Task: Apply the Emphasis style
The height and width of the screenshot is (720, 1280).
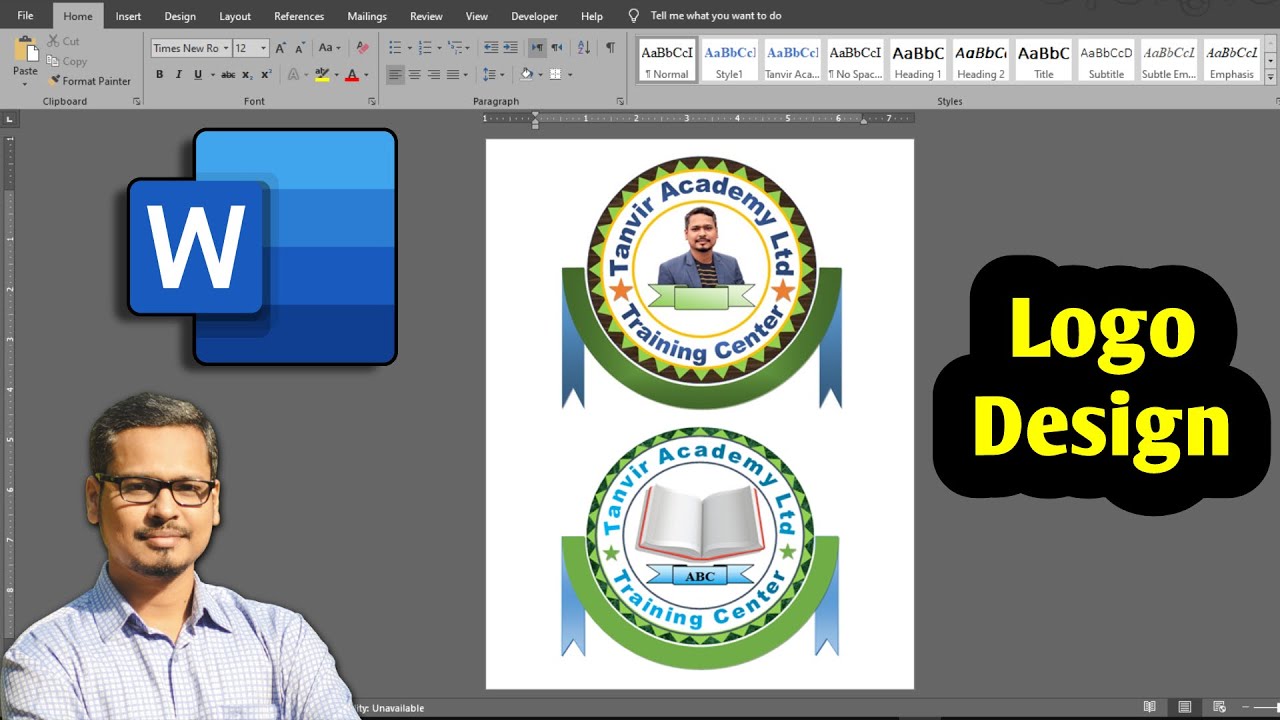Action: click(x=1231, y=61)
